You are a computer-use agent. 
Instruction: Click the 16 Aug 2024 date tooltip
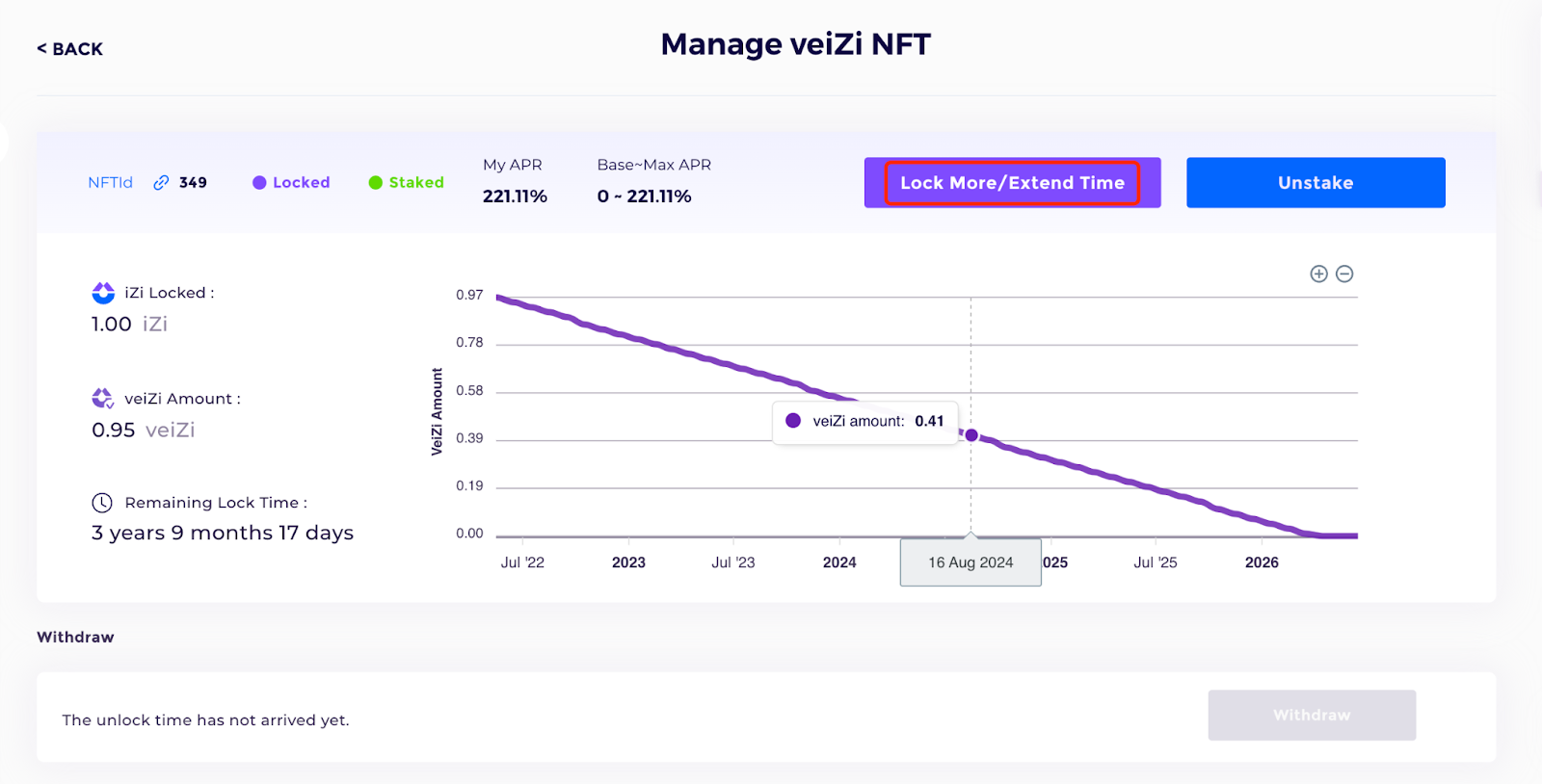[970, 562]
